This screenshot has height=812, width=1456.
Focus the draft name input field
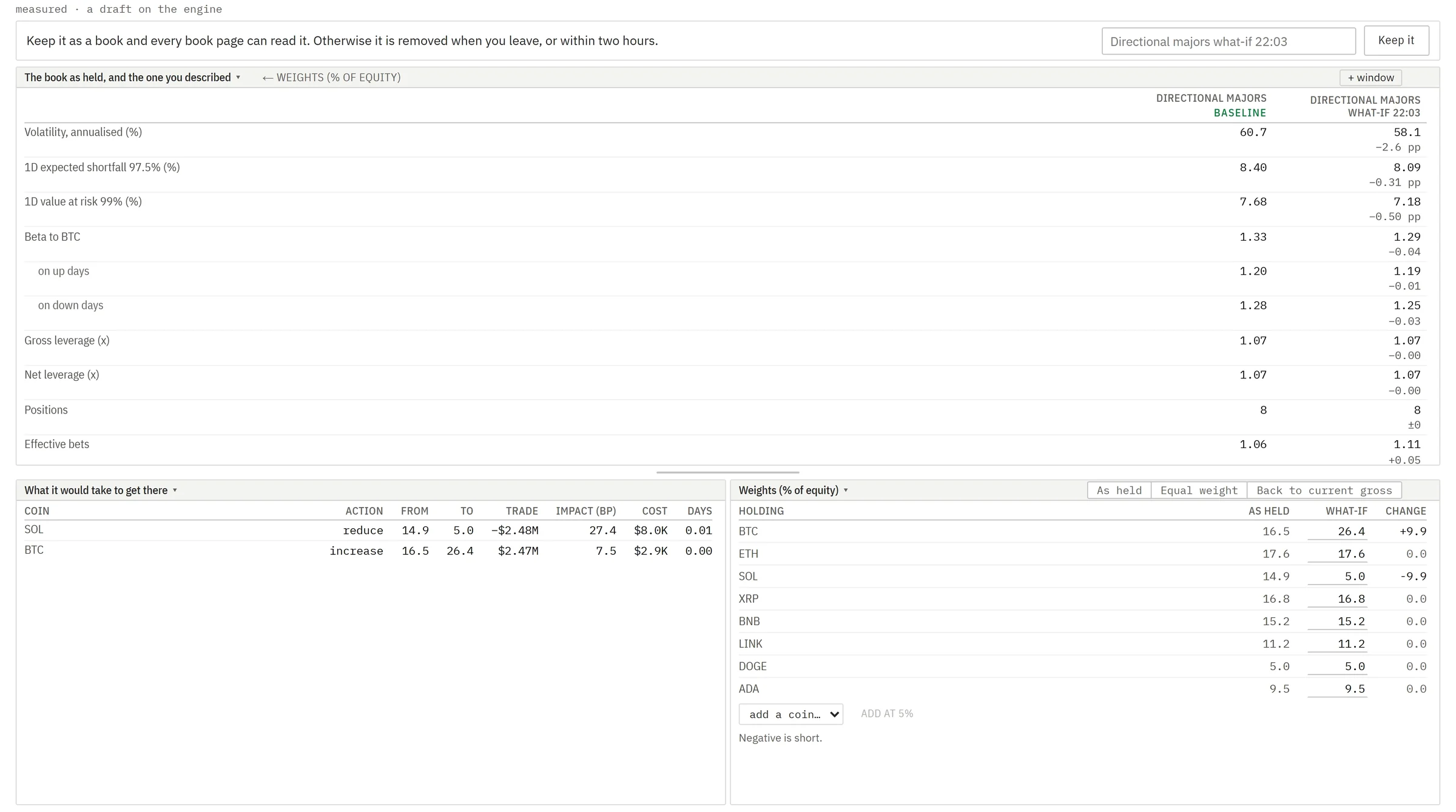coord(1228,41)
